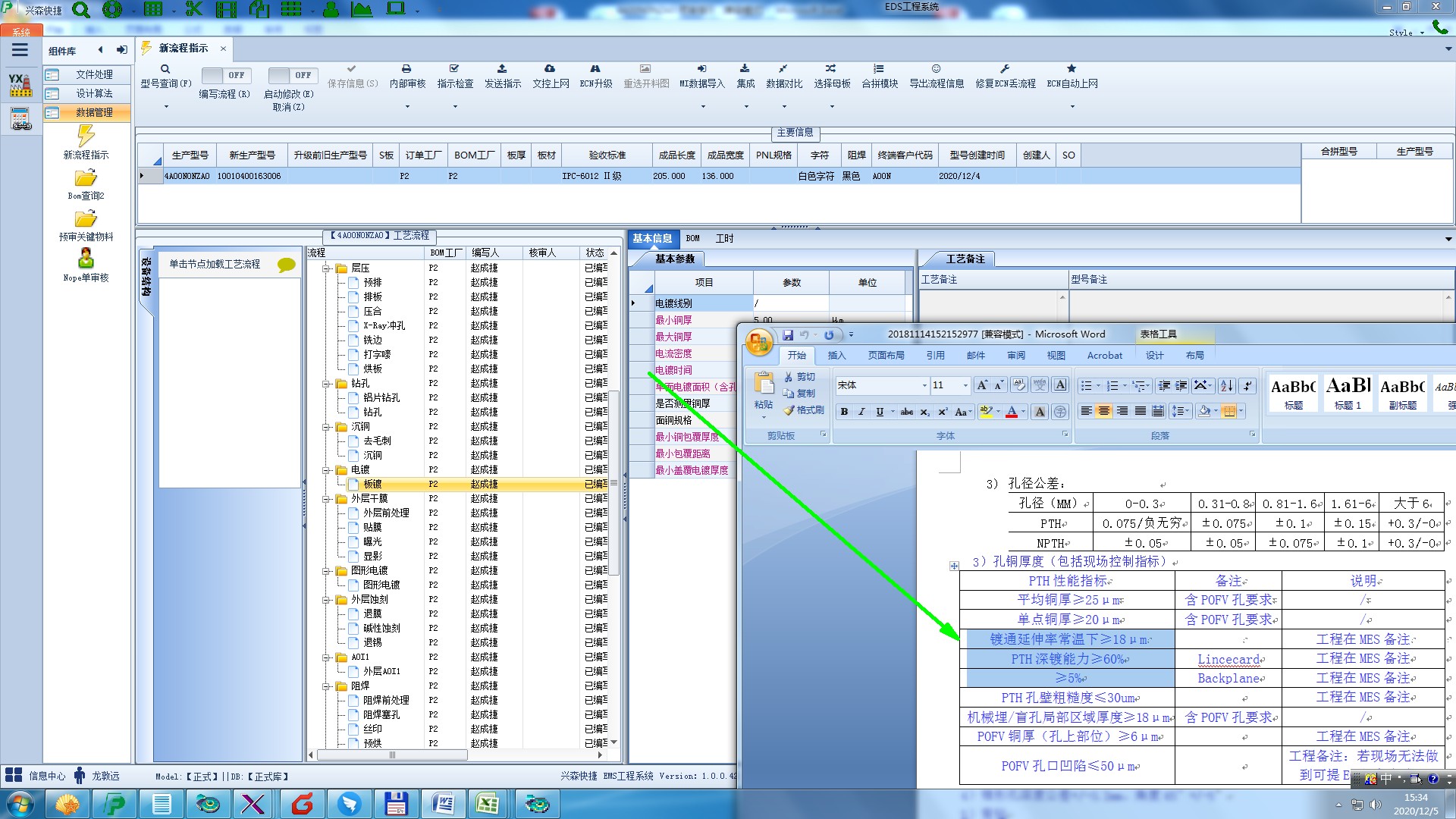Click the 导出流程信息 smiley icon
This screenshot has height=819, width=1456.
937,69
